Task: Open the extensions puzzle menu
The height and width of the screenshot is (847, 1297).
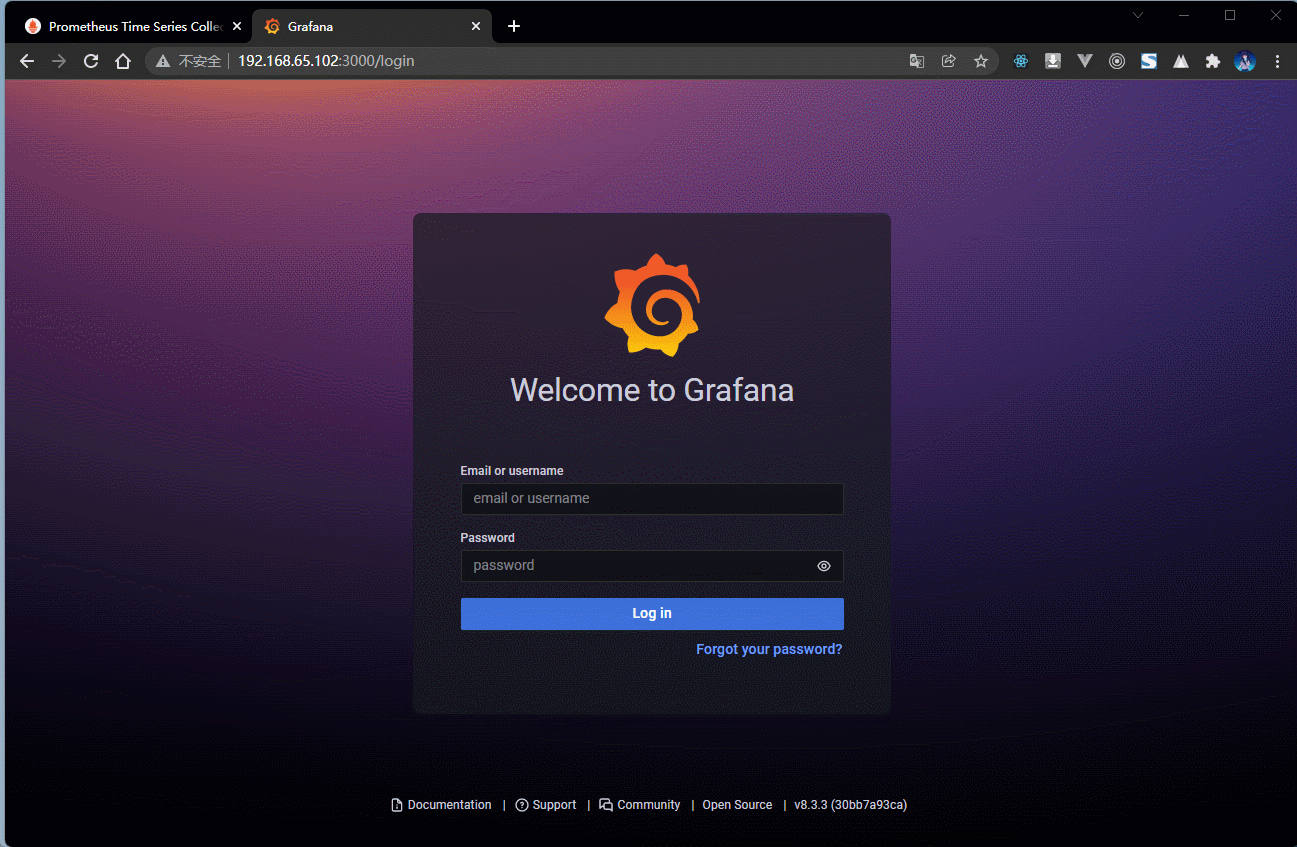Action: (1213, 61)
